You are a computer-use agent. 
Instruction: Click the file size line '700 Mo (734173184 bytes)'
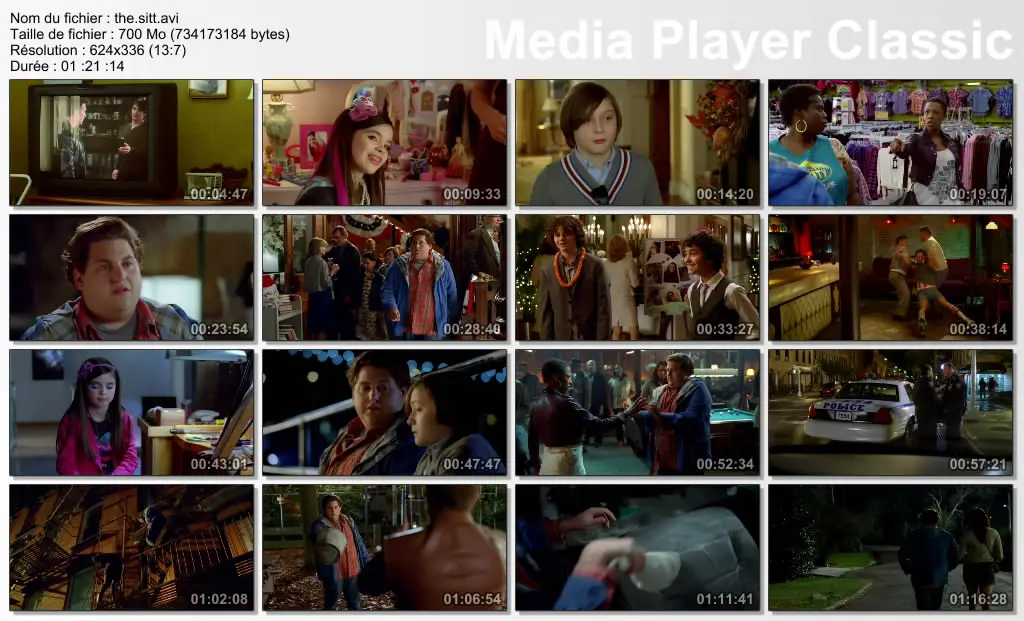tap(204, 34)
